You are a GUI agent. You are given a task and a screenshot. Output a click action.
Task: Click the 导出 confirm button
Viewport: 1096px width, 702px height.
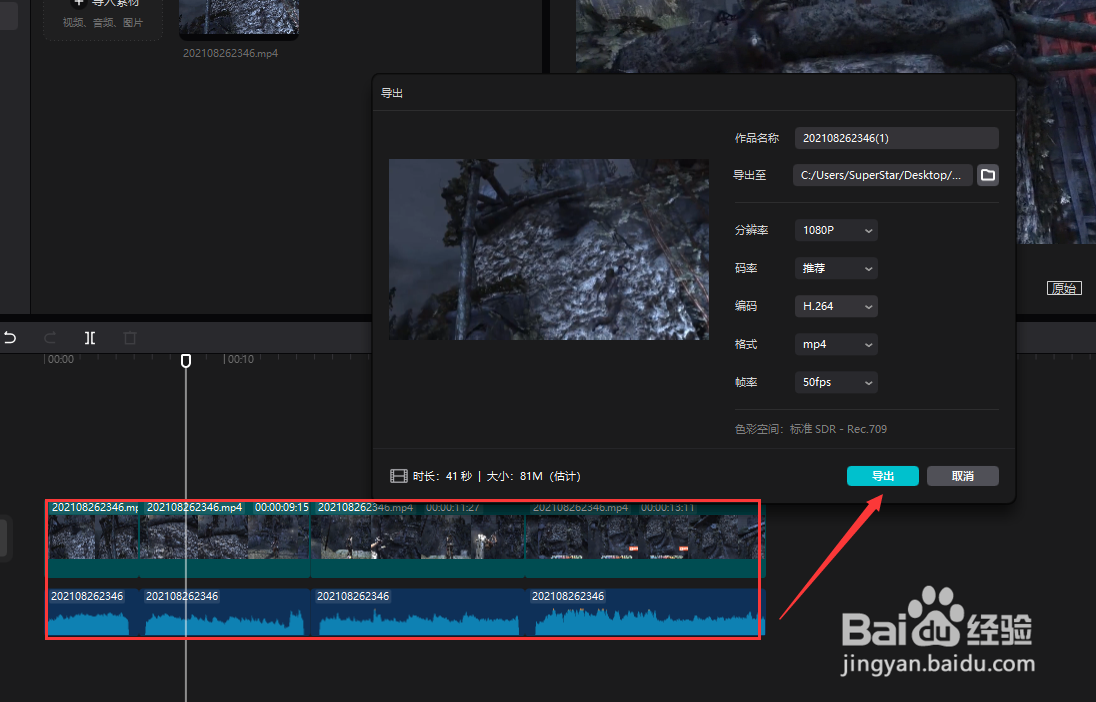pyautogui.click(x=883, y=475)
